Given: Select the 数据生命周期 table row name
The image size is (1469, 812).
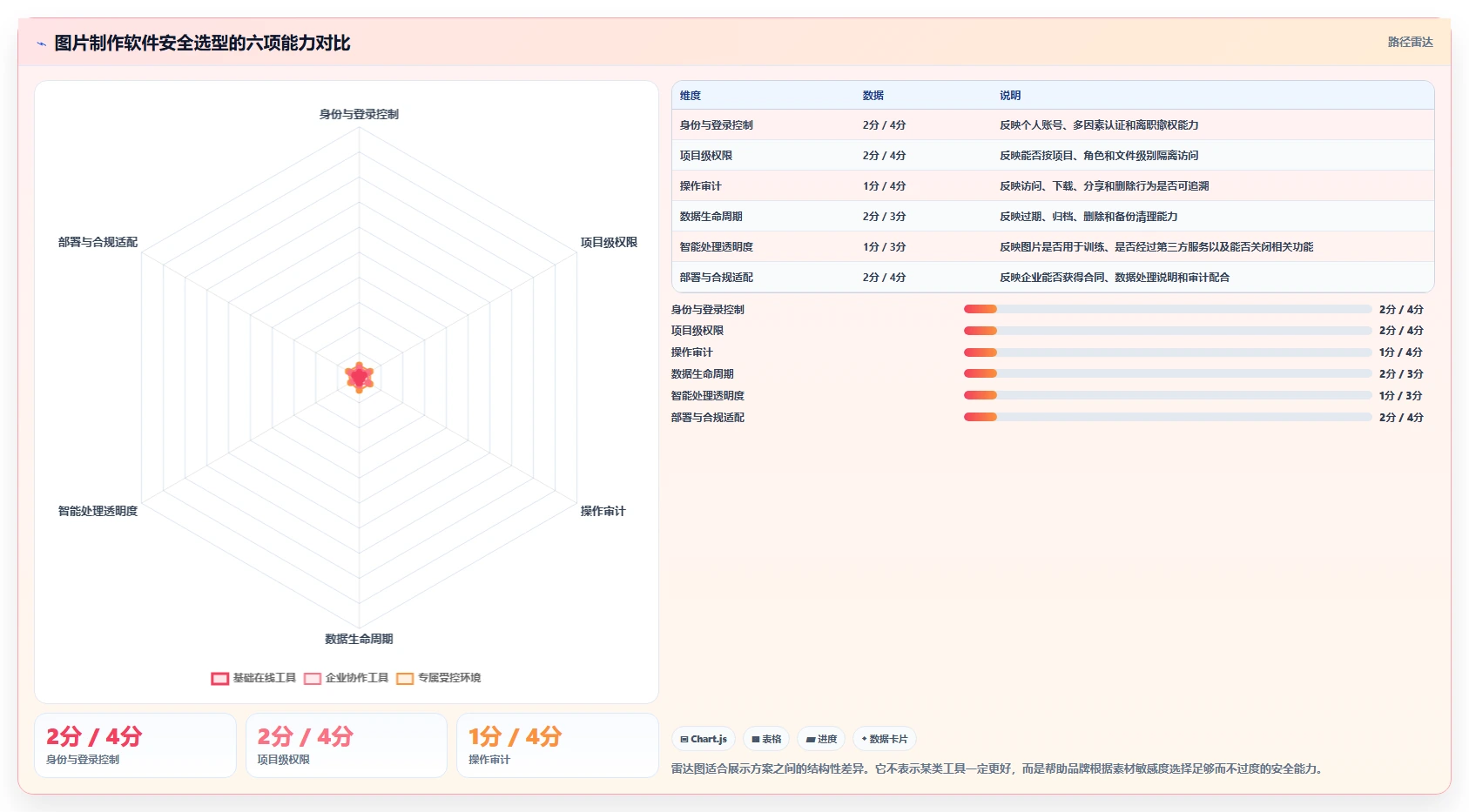Looking at the screenshot, I should [711, 217].
